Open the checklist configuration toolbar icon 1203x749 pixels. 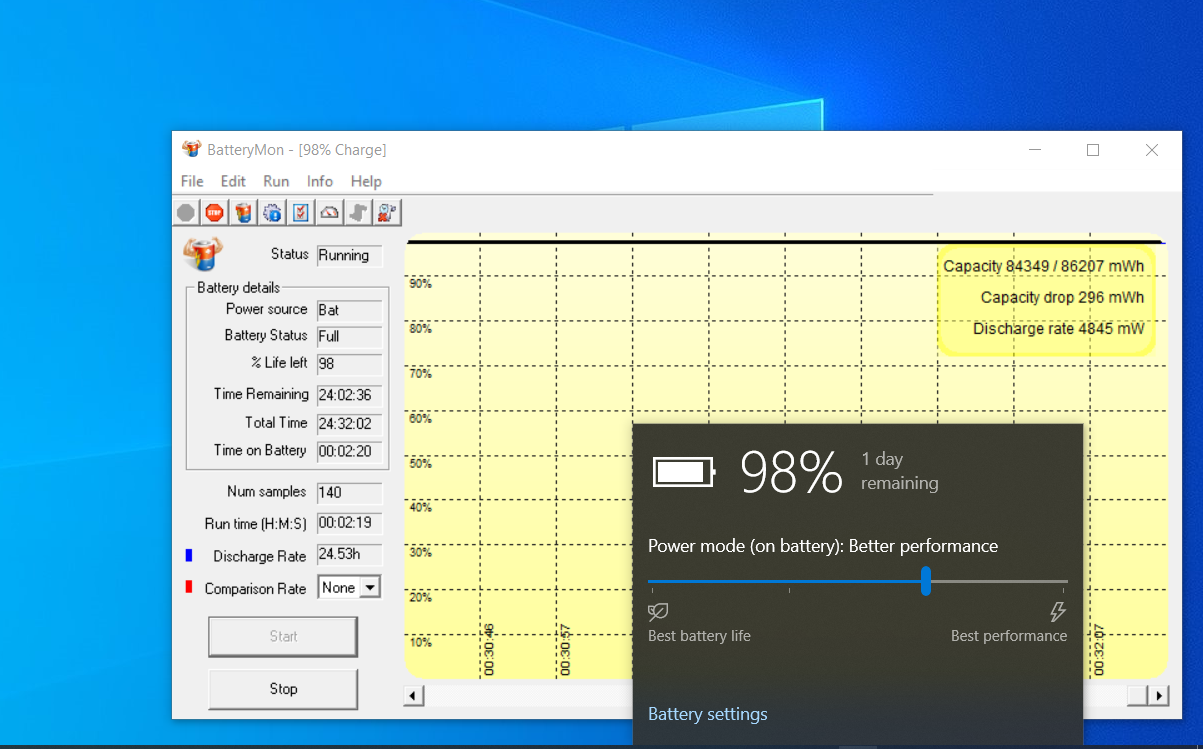300,212
